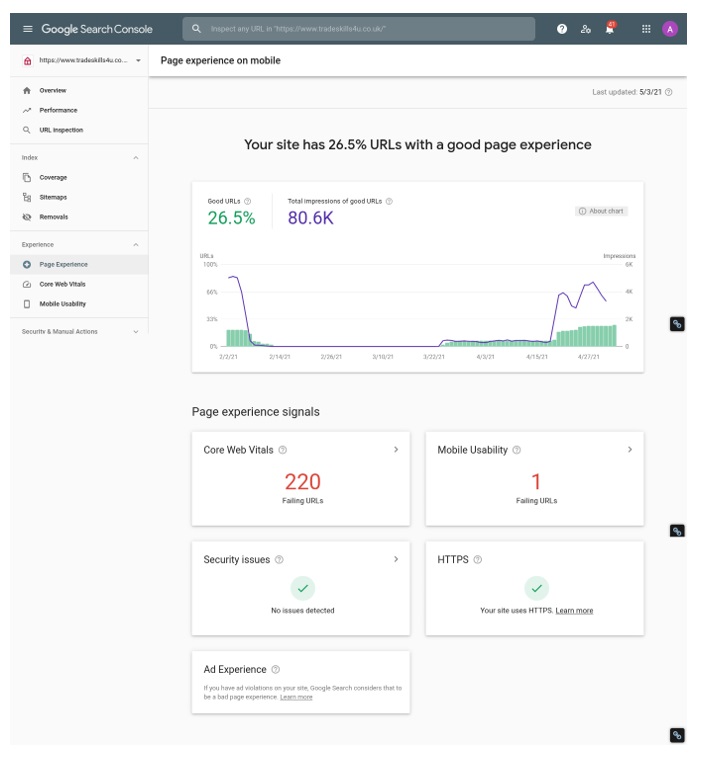Open Mobile Usability in sidebar
705x760 pixels.
(x=63, y=304)
